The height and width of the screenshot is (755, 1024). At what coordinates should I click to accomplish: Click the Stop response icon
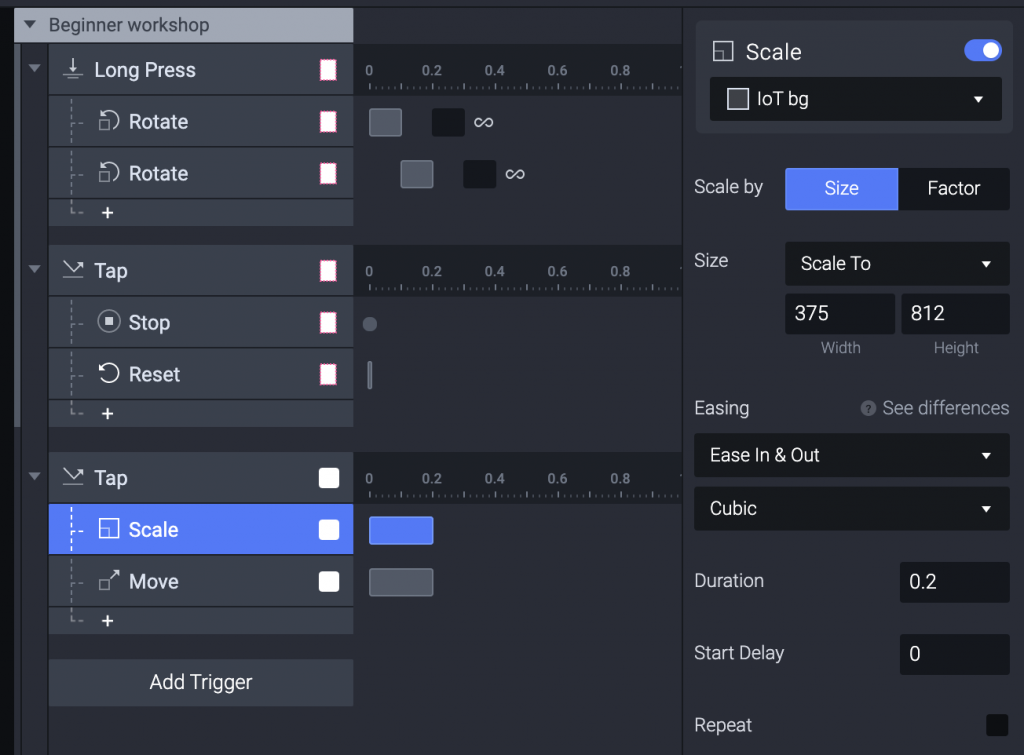click(108, 323)
